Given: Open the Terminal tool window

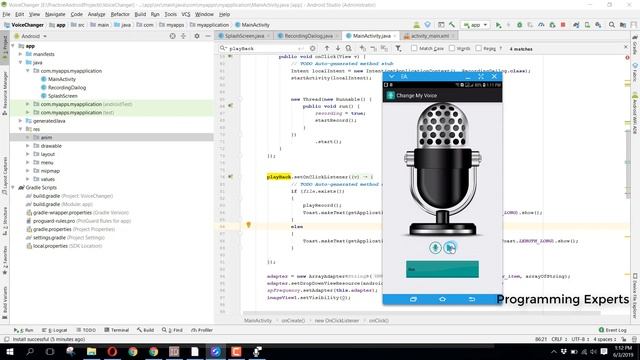Looking at the screenshot, I should [117, 330].
